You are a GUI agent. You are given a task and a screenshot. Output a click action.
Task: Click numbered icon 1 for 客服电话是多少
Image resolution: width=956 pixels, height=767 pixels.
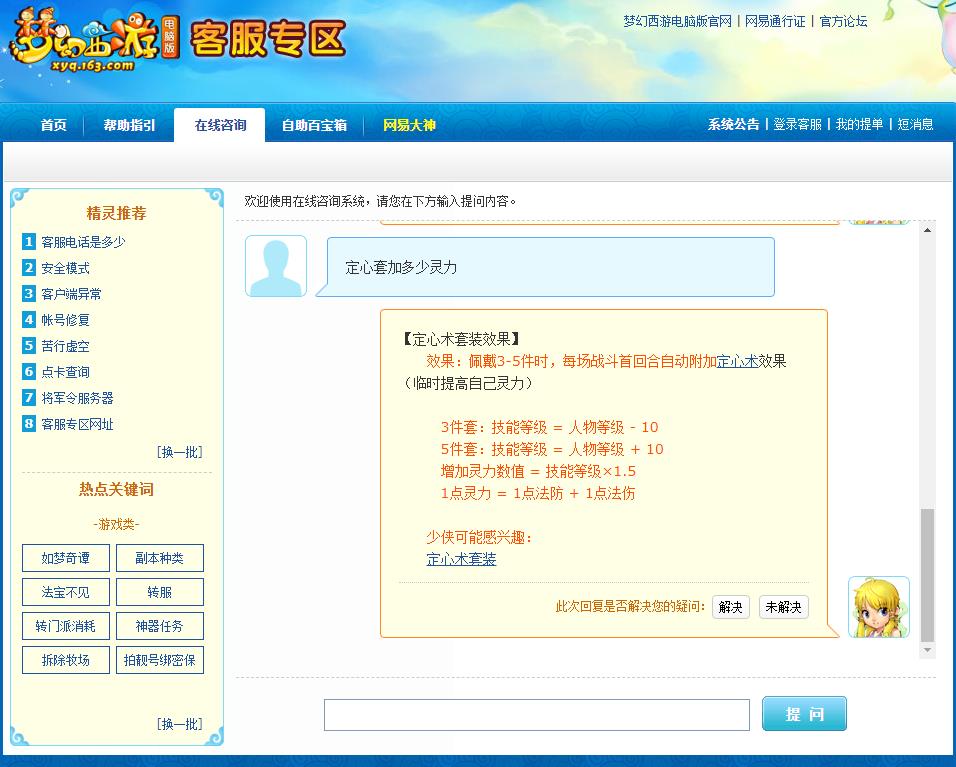coord(29,242)
